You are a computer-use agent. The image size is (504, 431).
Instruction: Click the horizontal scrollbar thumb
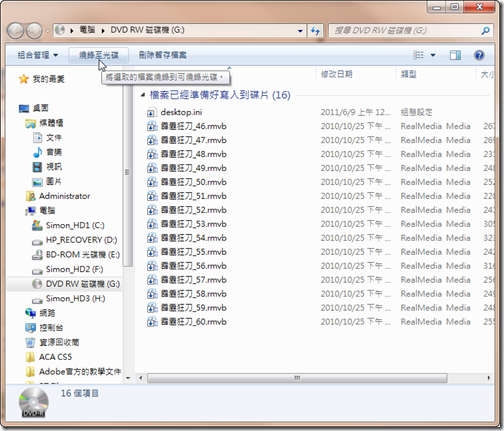click(x=297, y=378)
